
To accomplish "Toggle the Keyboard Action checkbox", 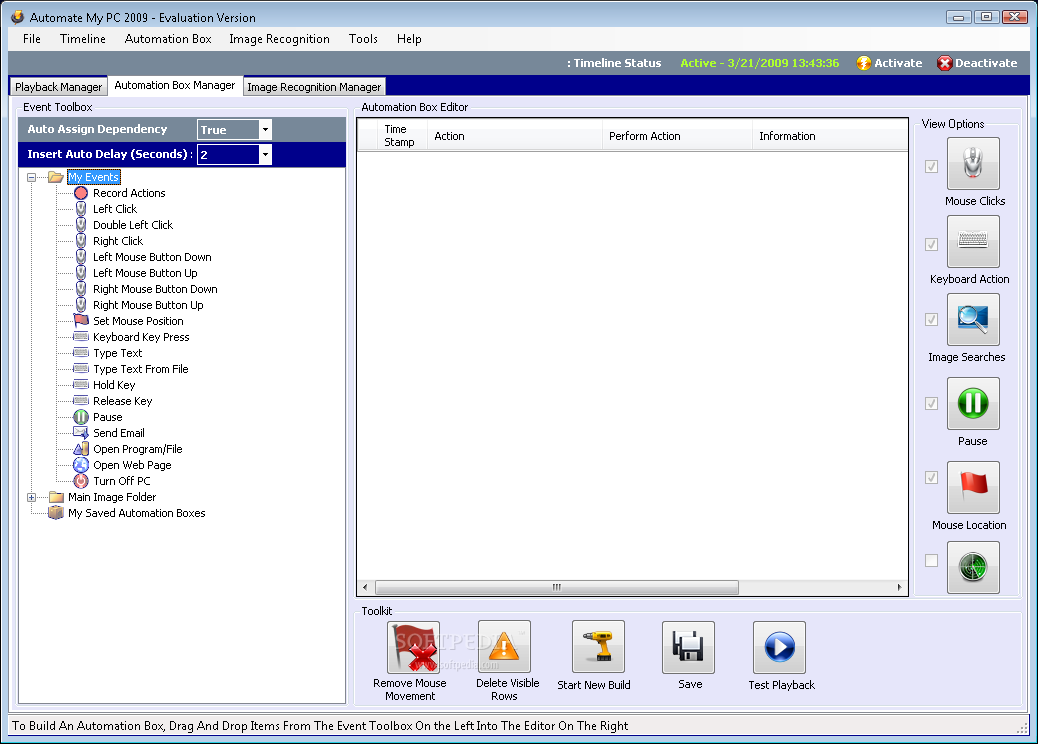I will 931,244.
